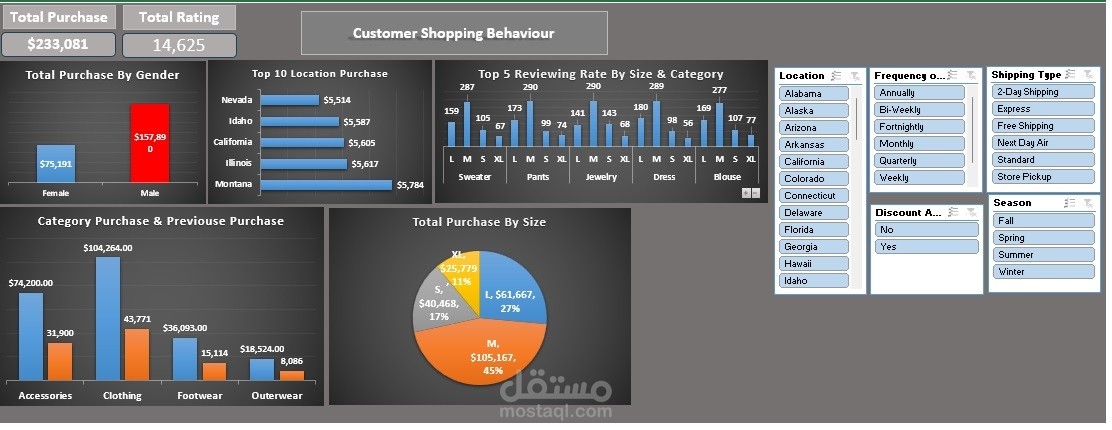Enable multi-select in the Frequency slicer
The height and width of the screenshot is (430, 1112).
click(x=954, y=75)
